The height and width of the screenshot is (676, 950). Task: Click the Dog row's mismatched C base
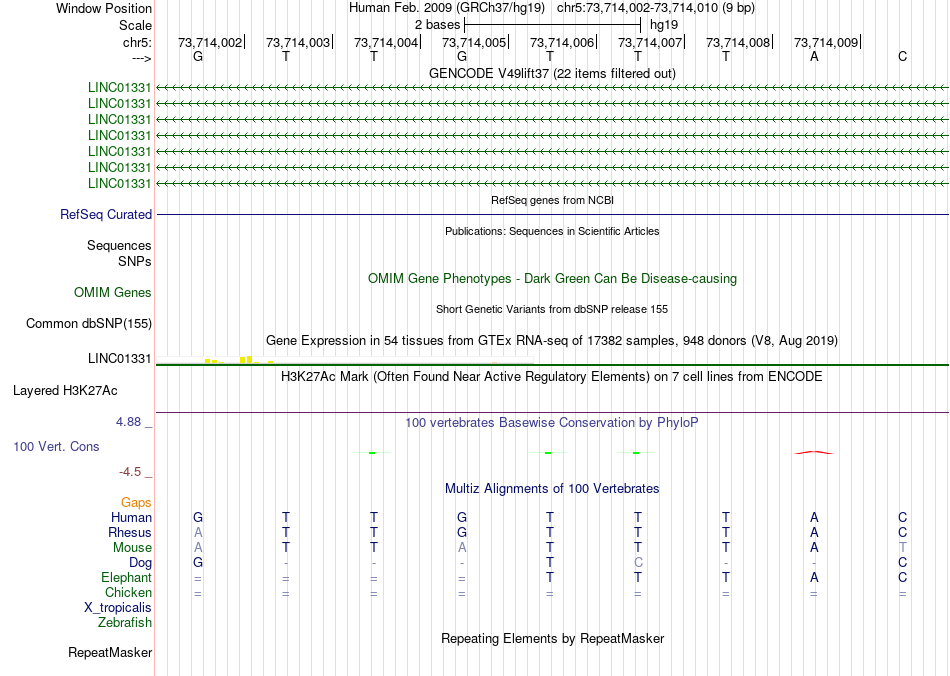[638, 563]
